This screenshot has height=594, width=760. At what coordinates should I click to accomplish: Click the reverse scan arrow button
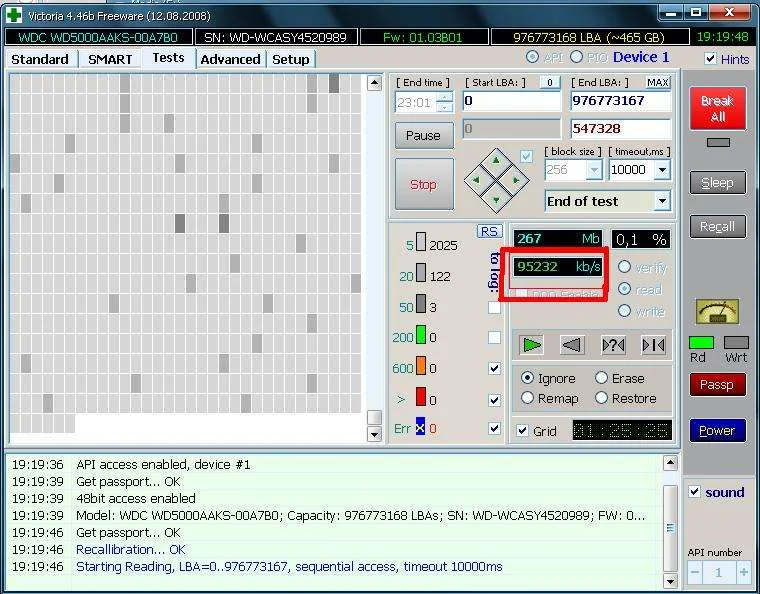572,345
